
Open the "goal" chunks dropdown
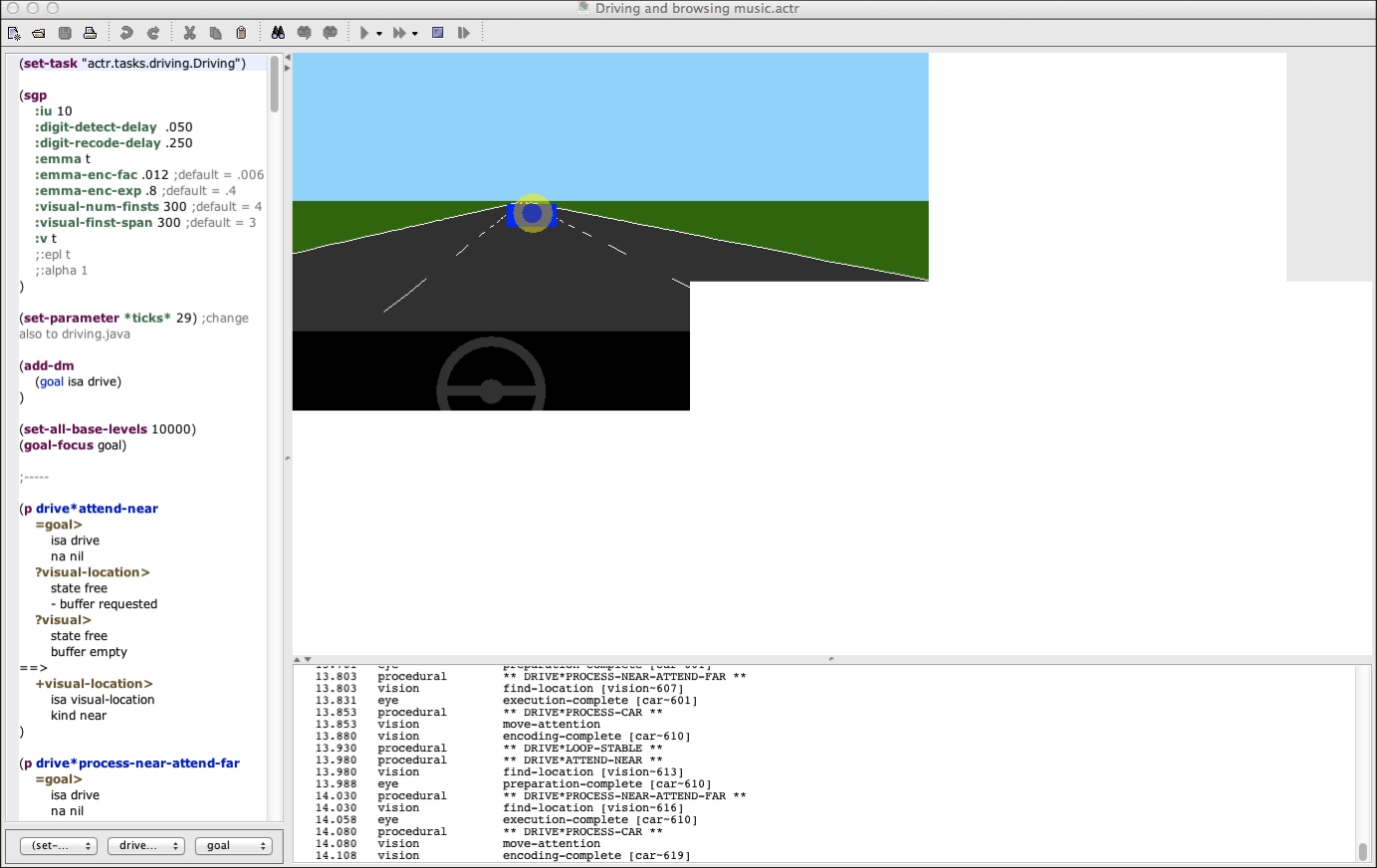234,845
